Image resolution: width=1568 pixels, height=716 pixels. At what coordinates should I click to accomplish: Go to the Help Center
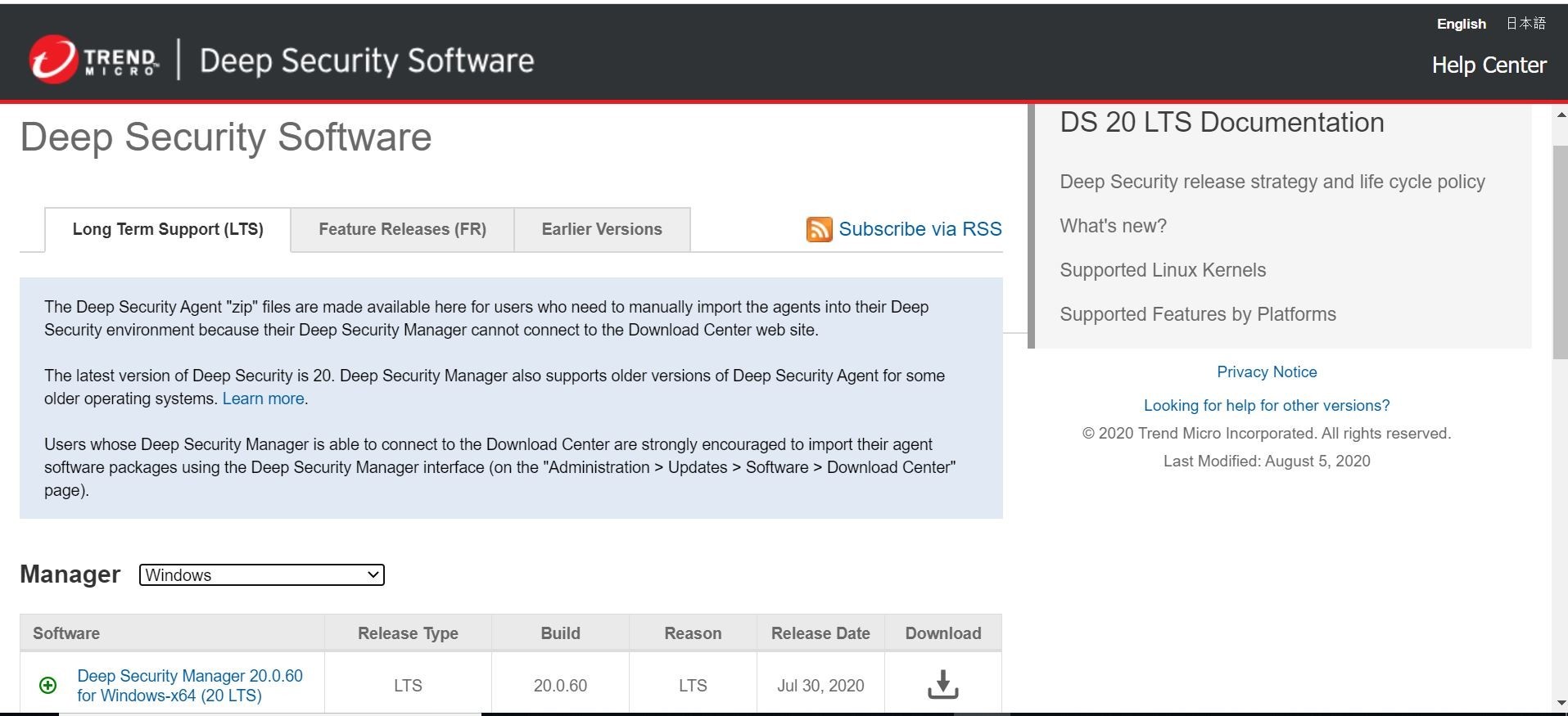[x=1489, y=65]
